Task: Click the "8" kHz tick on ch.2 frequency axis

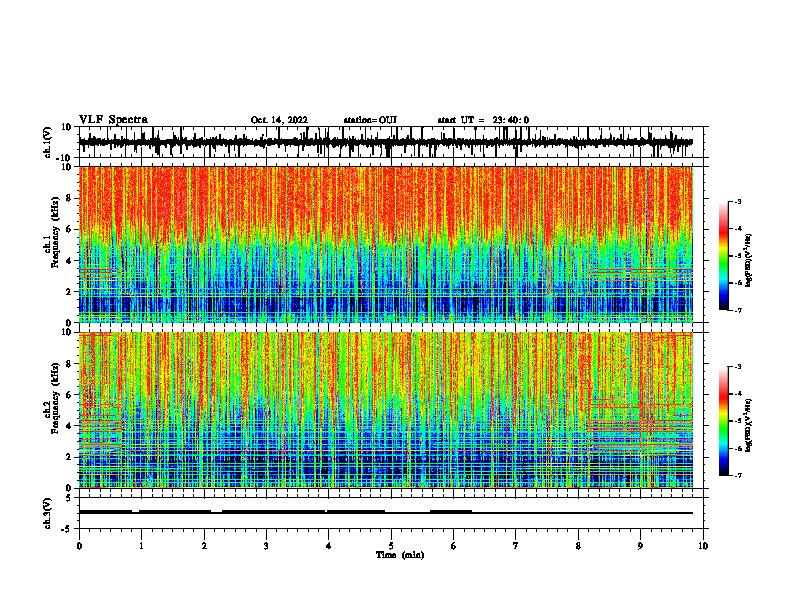Action: pos(69,364)
